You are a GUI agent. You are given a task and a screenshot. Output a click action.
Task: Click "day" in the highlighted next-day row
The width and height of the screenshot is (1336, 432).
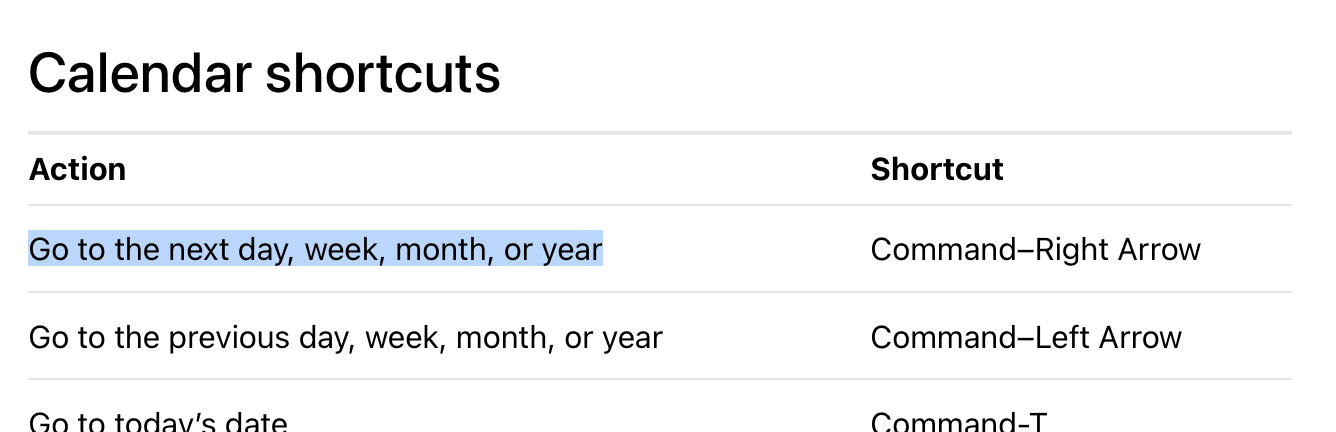(267, 250)
